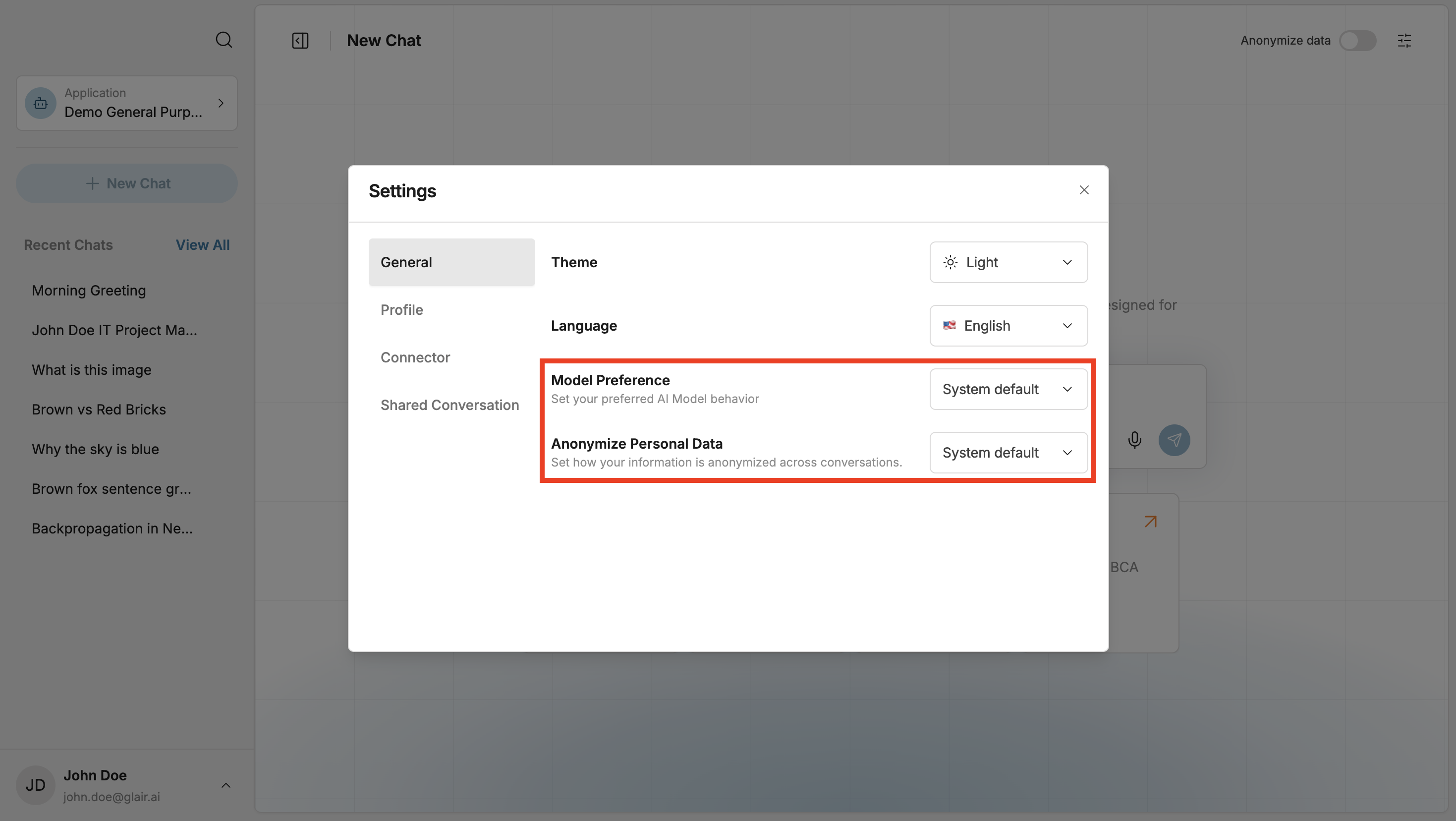Click the JD user avatar

[x=35, y=785]
